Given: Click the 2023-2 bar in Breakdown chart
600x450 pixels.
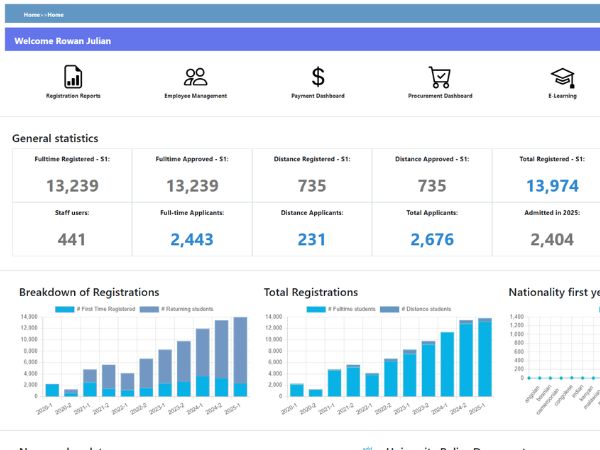Looking at the screenshot, I should (x=184, y=368).
